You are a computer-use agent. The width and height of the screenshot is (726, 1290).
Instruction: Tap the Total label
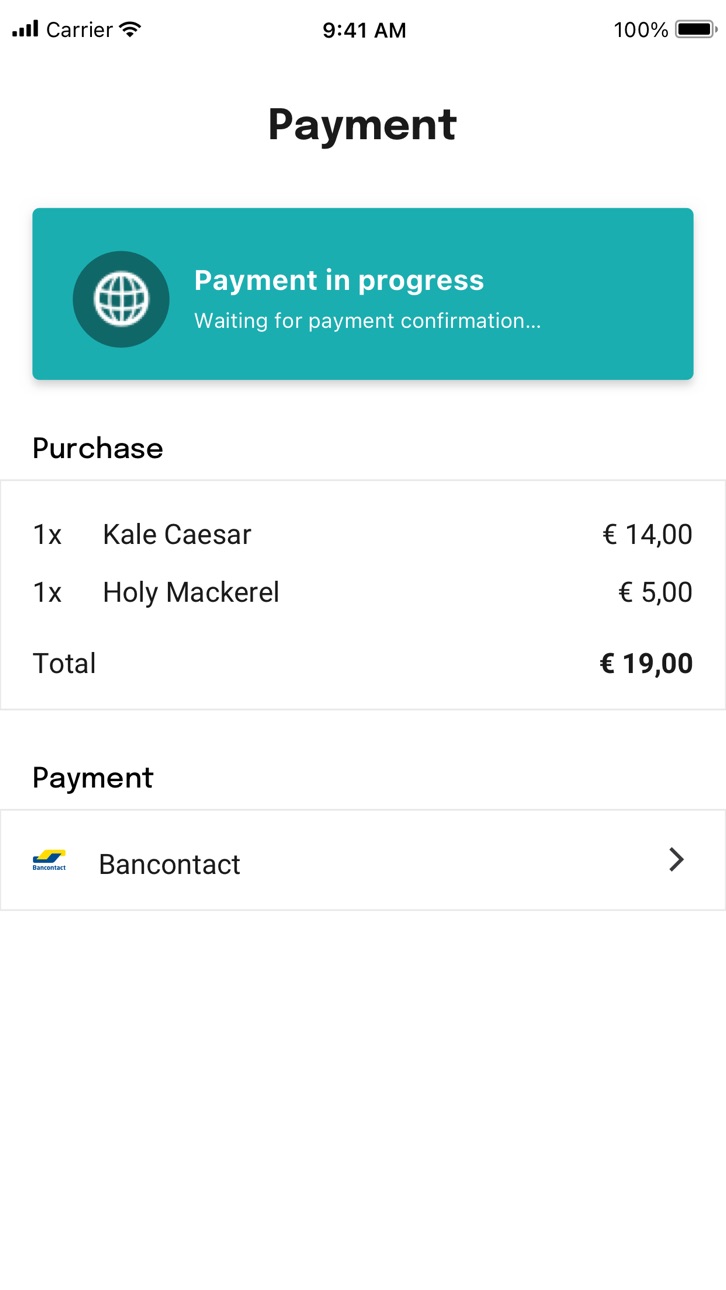pos(64,663)
